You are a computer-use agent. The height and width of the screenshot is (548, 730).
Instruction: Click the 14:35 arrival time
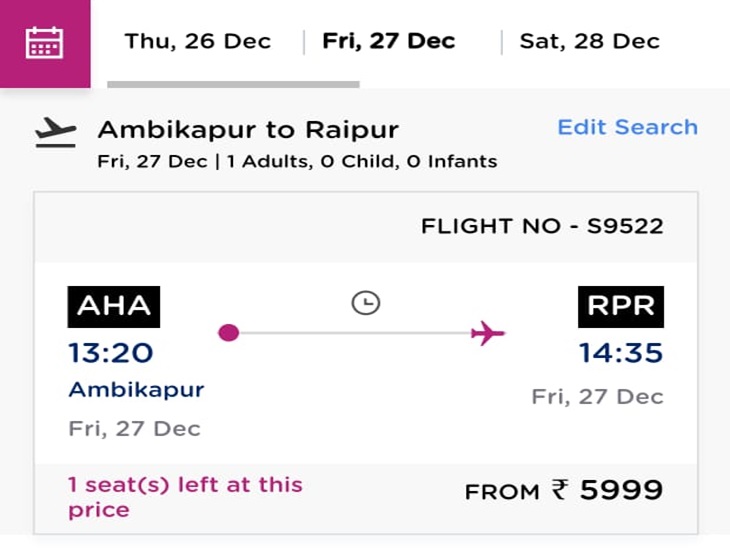coord(620,353)
